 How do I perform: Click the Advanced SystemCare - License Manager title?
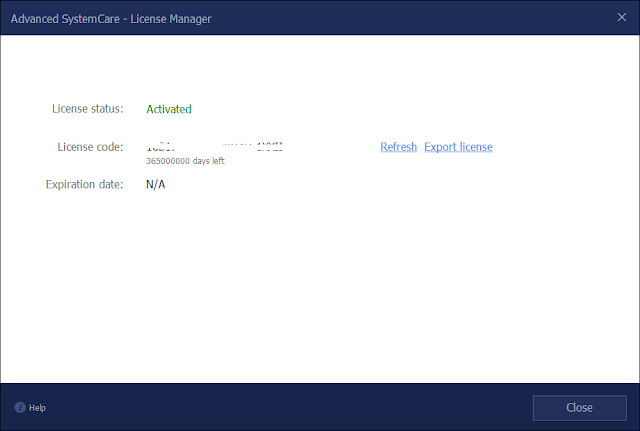point(111,19)
